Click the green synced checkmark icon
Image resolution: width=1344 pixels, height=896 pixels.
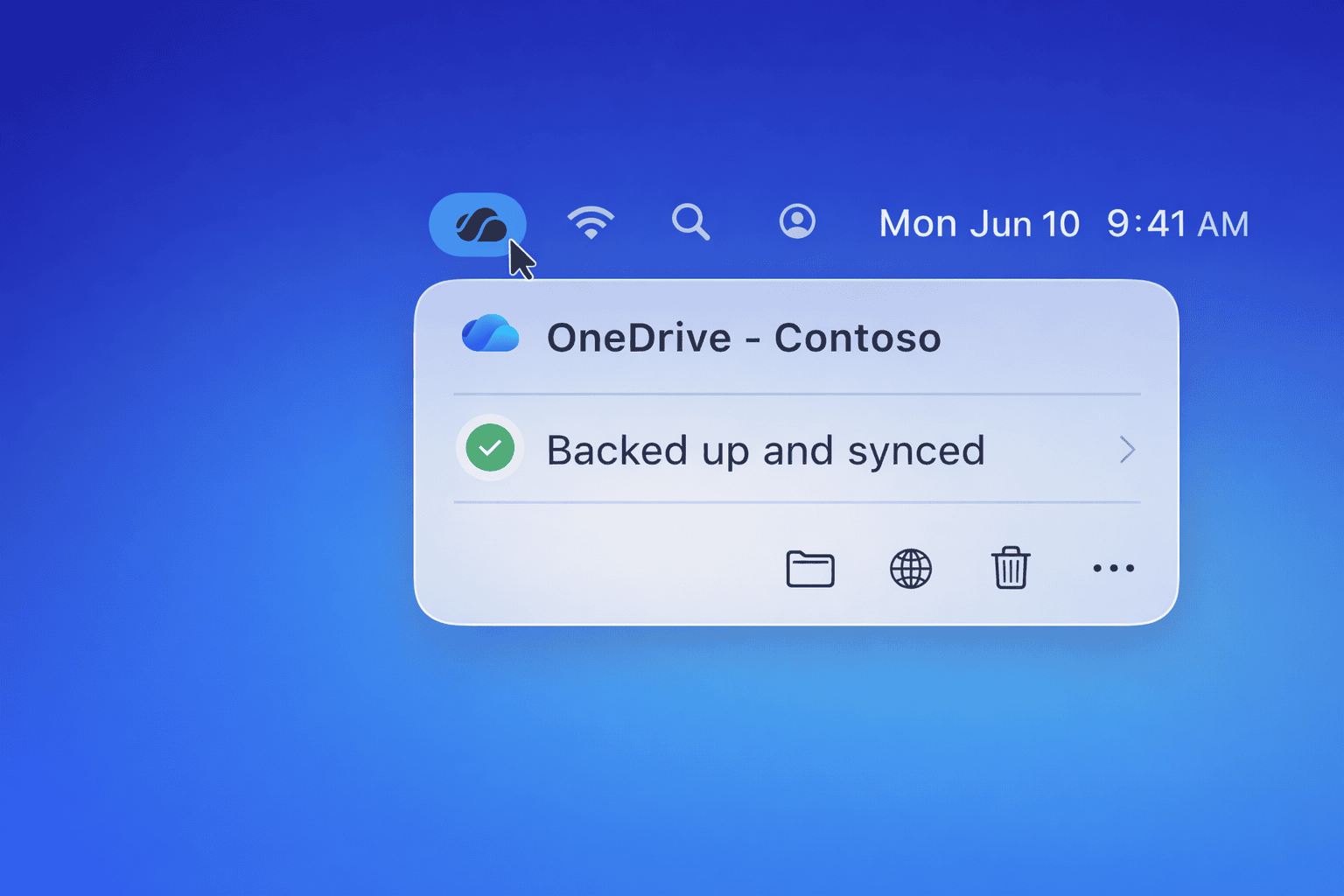point(490,448)
